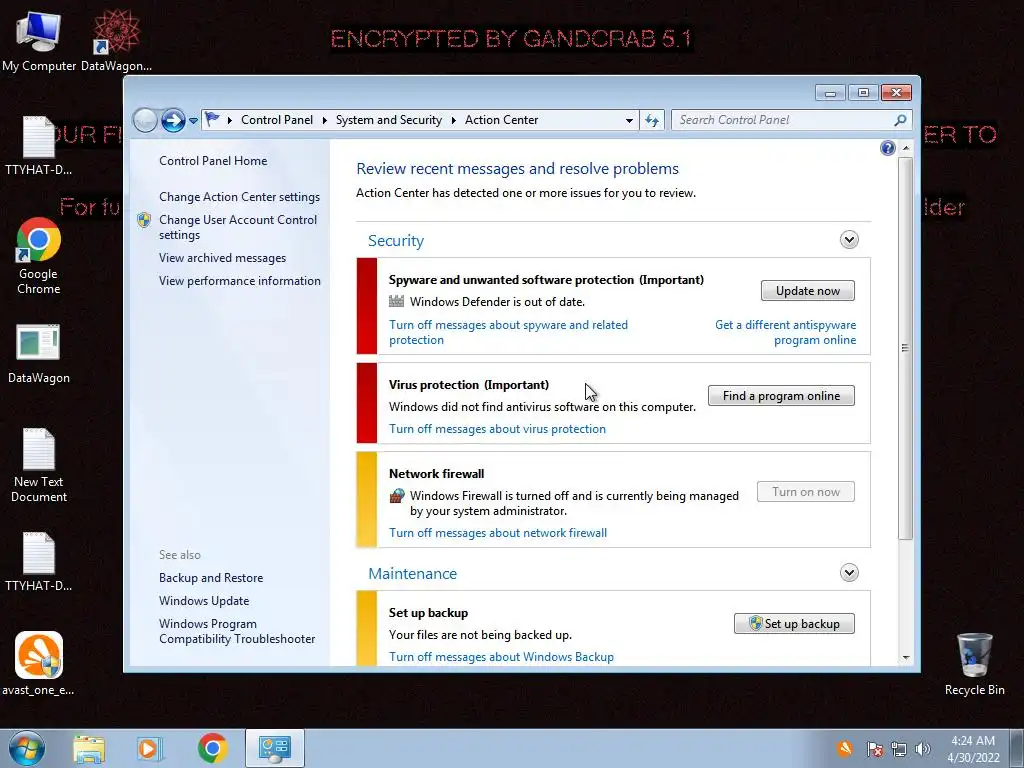This screenshot has width=1024, height=768.
Task: Open the Recycle Bin
Action: (974, 664)
